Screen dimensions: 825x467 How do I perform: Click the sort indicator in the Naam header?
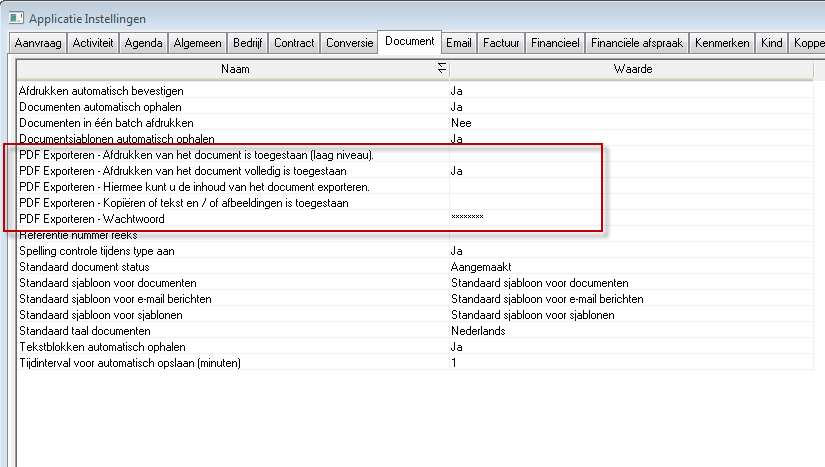tap(442, 69)
